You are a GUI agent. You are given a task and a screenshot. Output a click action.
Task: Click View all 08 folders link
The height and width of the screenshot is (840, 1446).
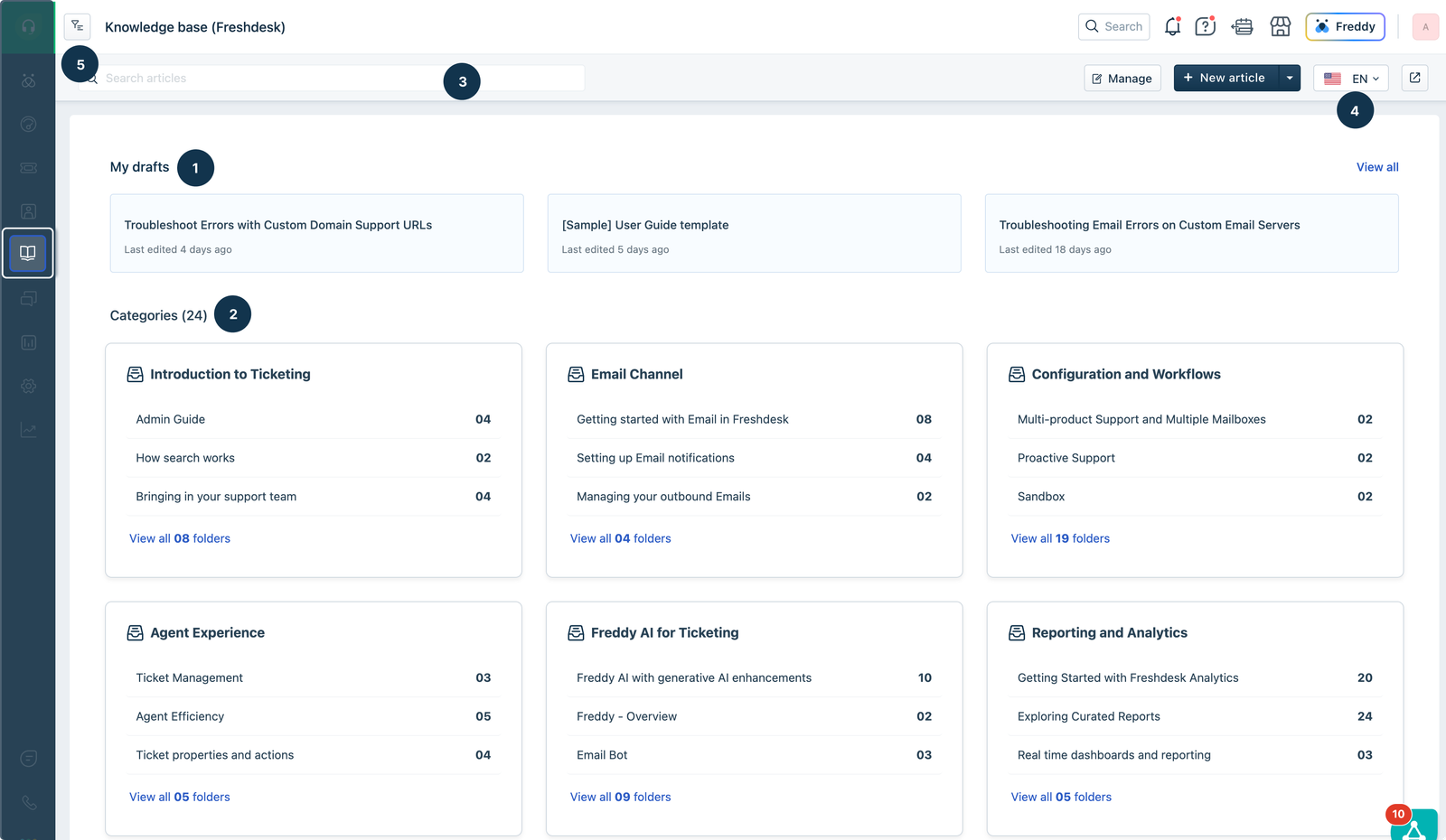pos(180,538)
